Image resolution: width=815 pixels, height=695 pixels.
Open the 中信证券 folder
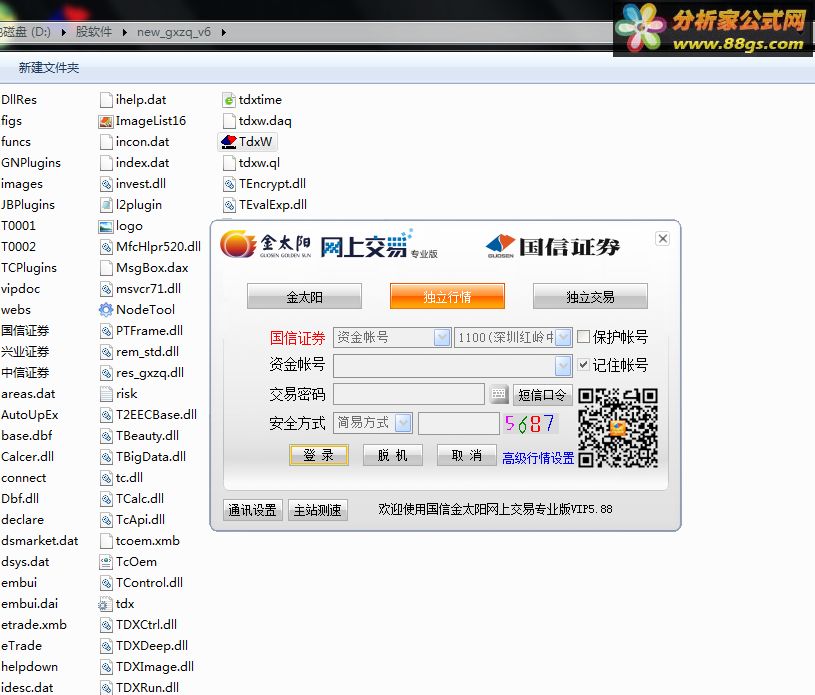click(x=25, y=373)
